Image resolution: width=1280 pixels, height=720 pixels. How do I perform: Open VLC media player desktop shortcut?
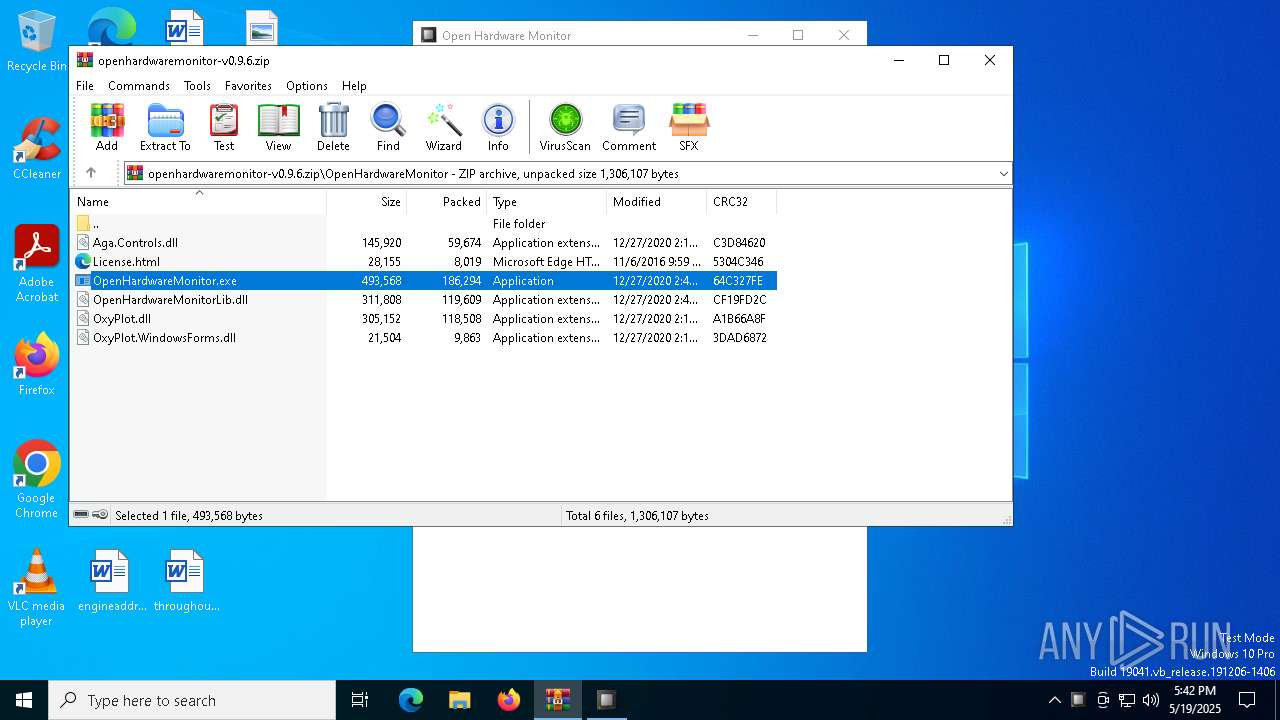click(36, 588)
